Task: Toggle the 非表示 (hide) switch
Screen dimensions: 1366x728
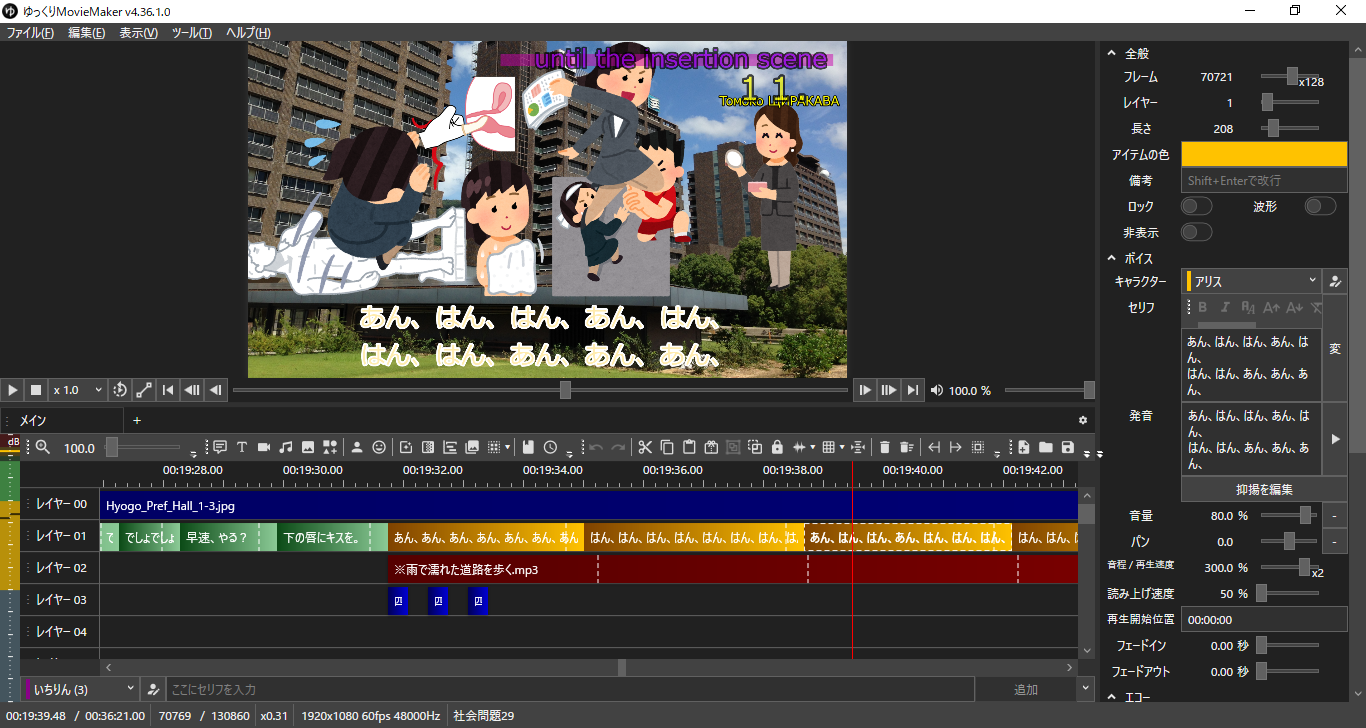Action: click(1196, 232)
